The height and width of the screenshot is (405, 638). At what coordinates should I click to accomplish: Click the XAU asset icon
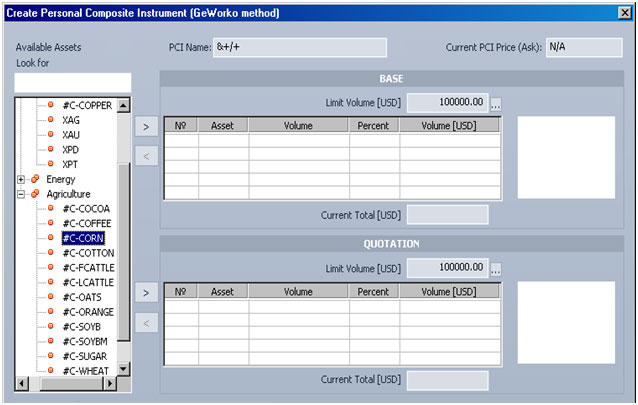51,134
